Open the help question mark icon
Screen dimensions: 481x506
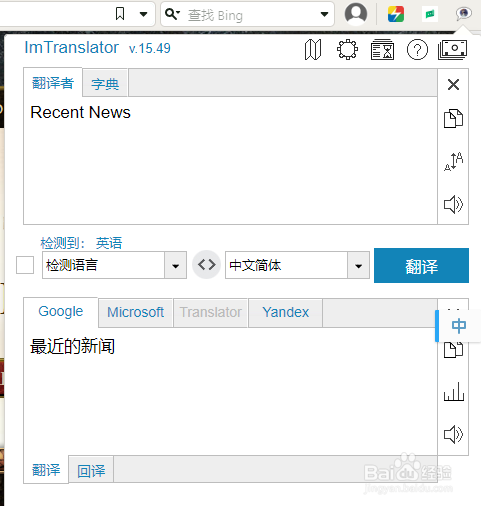pyautogui.click(x=417, y=50)
